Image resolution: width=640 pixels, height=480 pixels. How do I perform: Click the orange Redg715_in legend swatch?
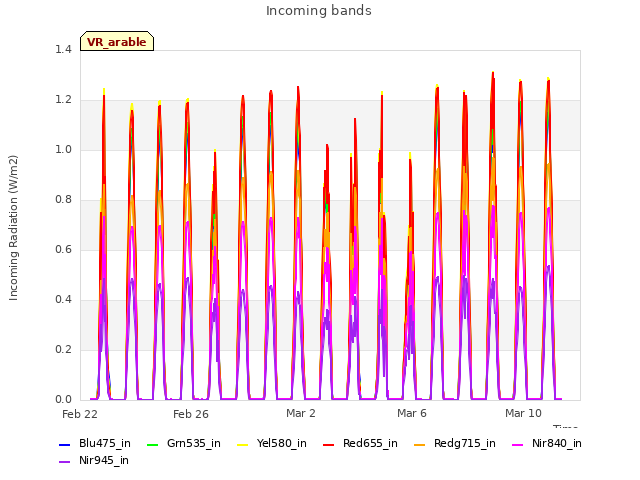coord(420,444)
